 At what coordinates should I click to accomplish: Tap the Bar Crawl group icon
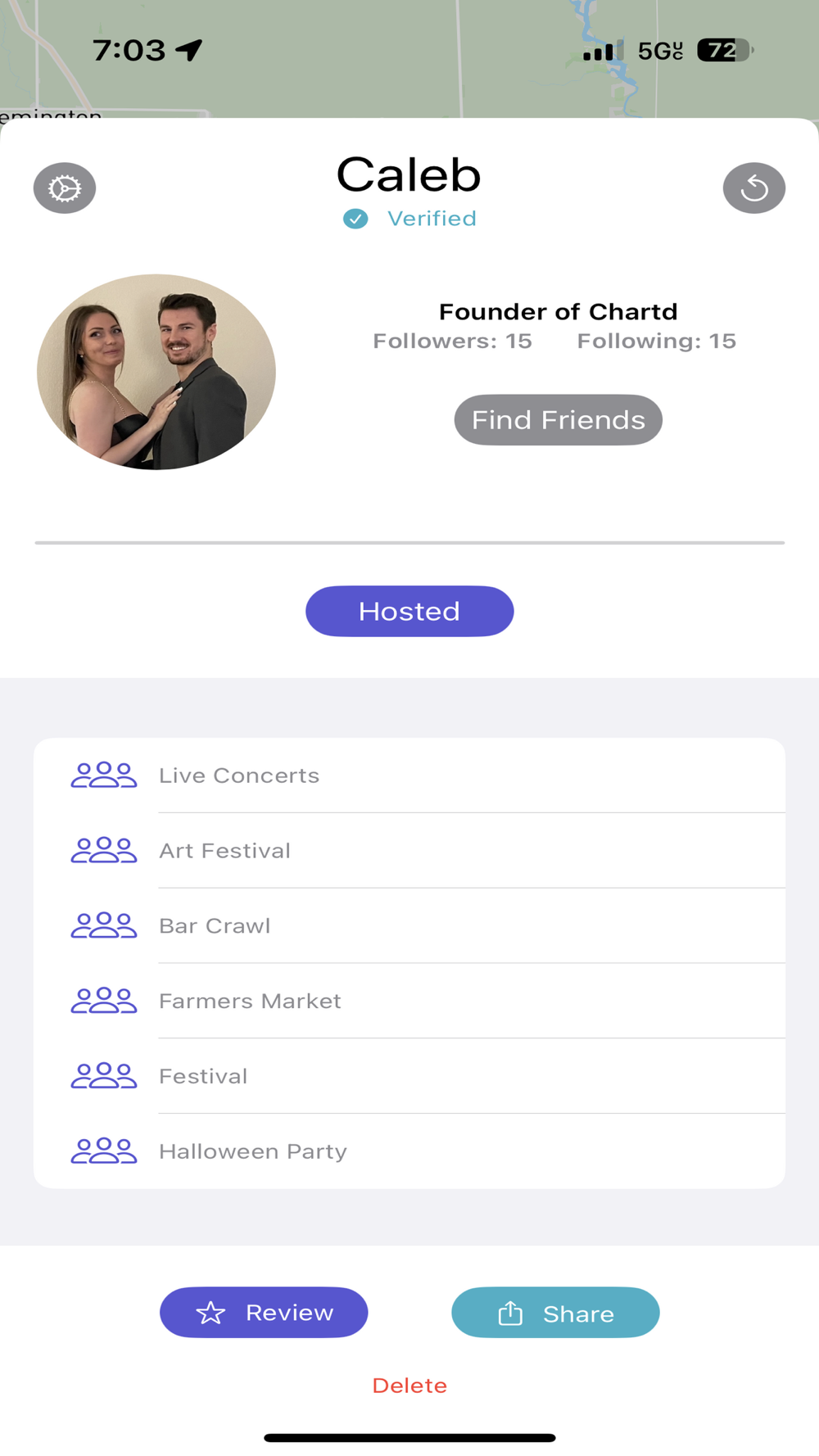coord(104,925)
